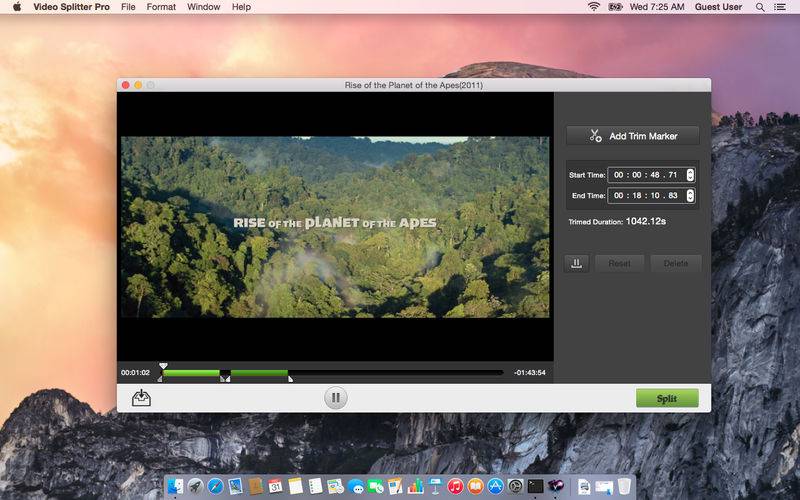
Task: Click the battery status icon
Action: 615,7
